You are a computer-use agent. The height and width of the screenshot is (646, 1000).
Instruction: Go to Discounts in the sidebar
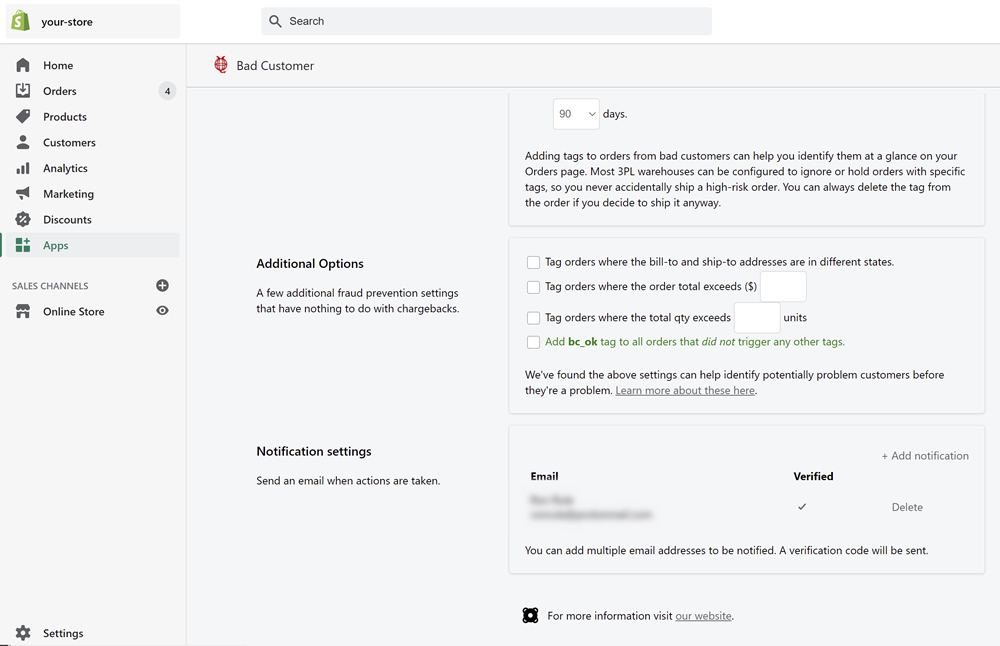coord(68,219)
